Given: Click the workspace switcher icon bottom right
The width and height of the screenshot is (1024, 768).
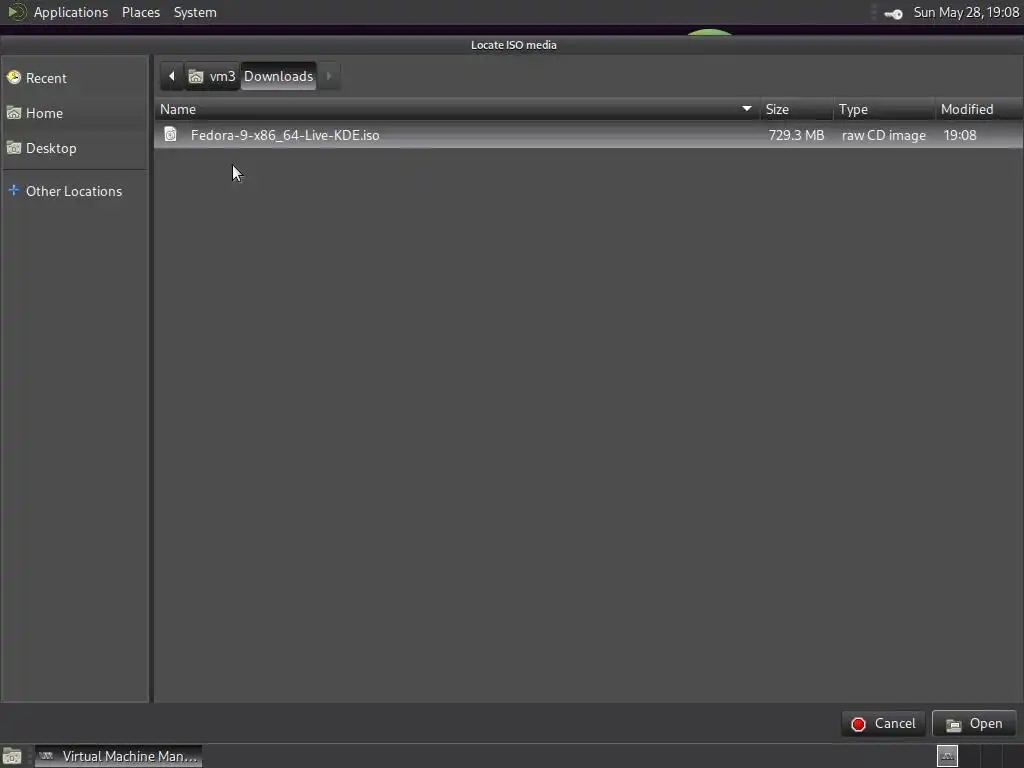Looking at the screenshot, I should [948, 756].
